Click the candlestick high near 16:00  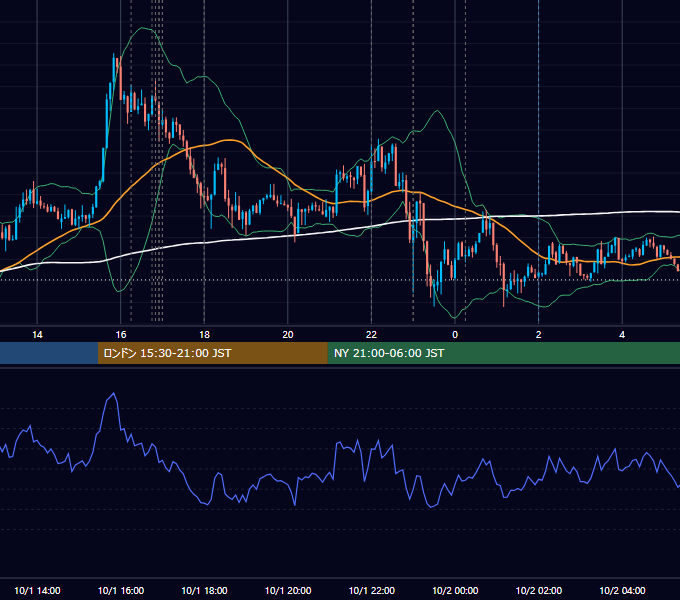coord(114,55)
